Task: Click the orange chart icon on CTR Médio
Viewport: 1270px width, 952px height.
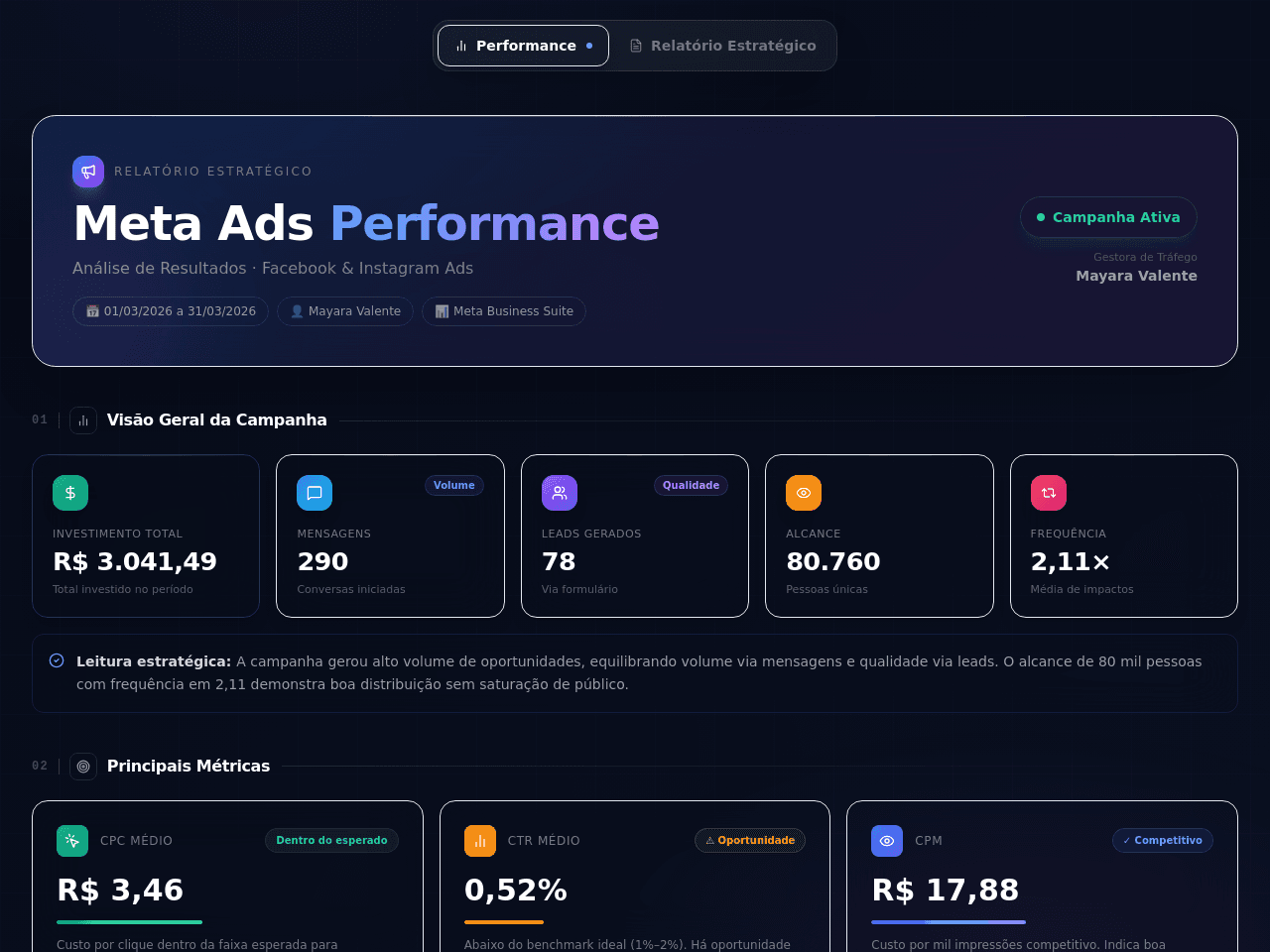Action: tap(480, 841)
